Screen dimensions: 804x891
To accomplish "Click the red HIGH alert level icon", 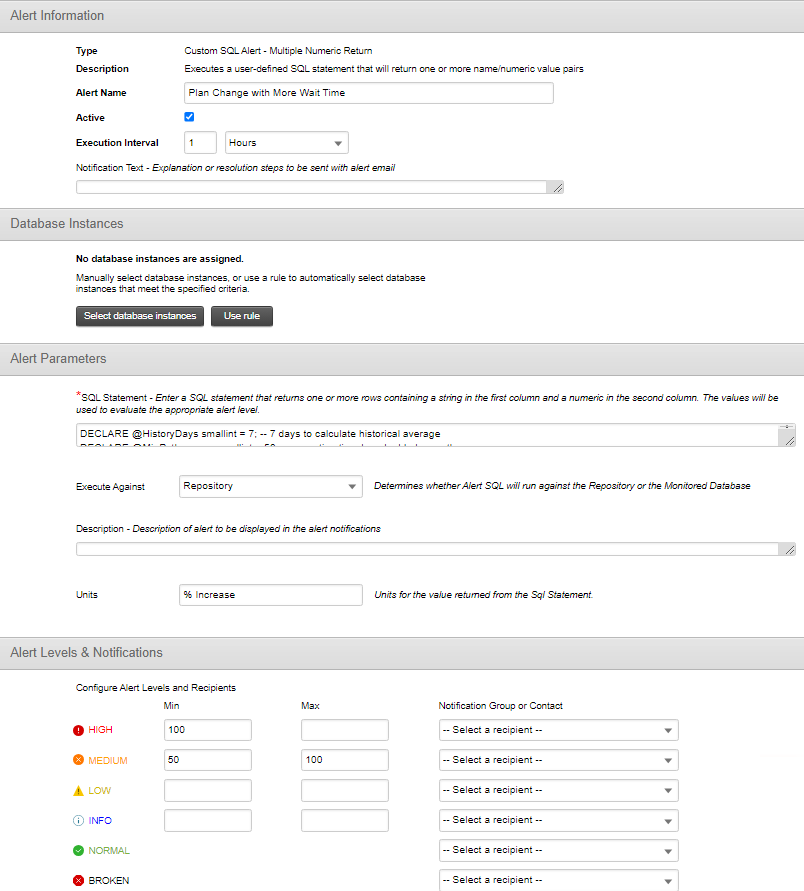I will (78, 730).
